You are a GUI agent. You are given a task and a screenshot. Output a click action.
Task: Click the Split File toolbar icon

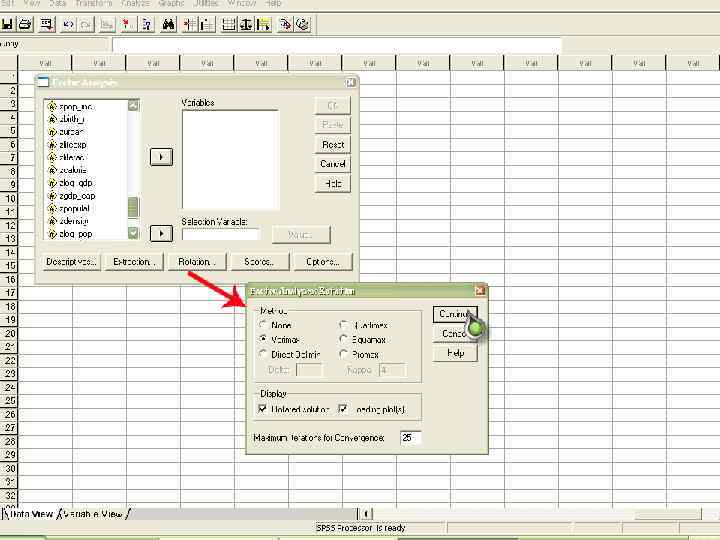[229, 24]
